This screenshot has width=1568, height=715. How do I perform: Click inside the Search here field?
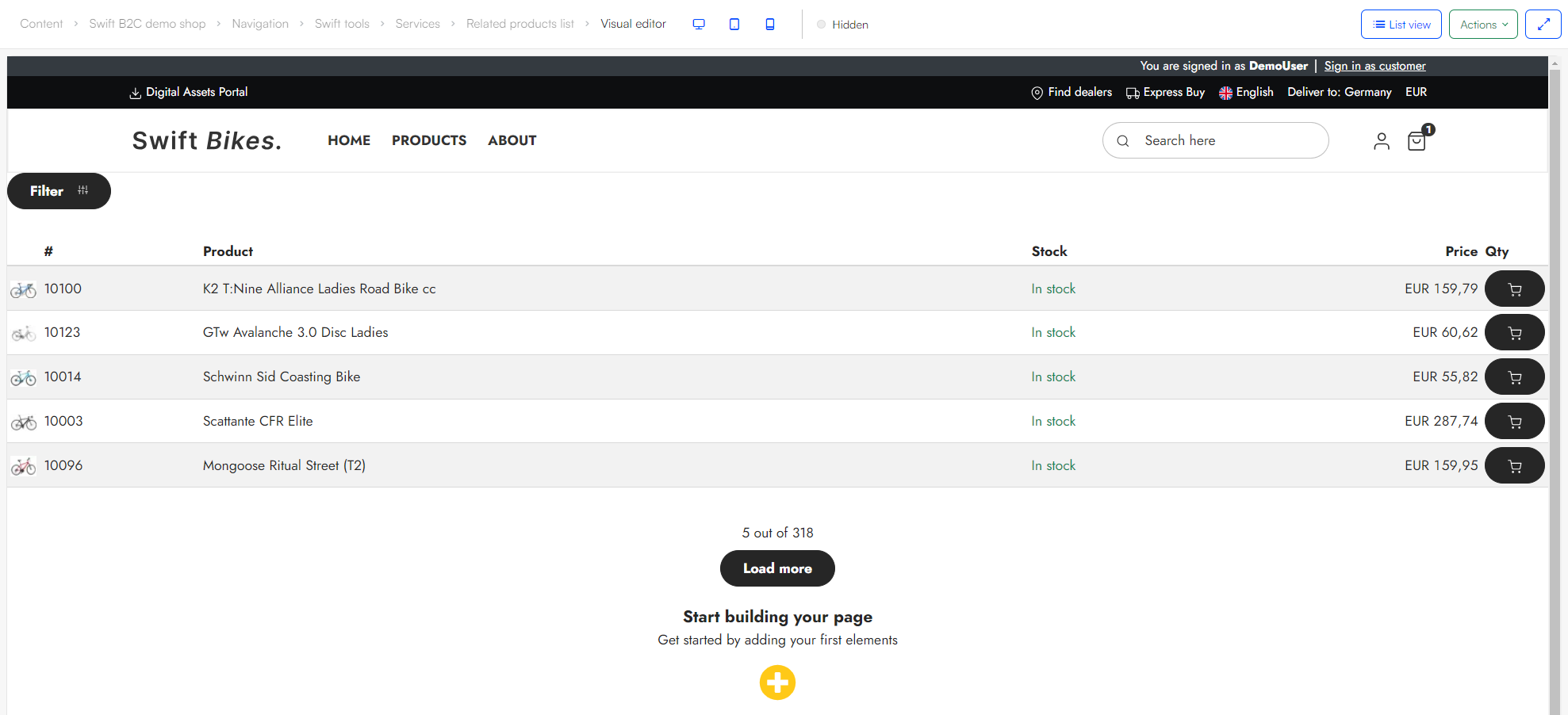pos(1213,140)
